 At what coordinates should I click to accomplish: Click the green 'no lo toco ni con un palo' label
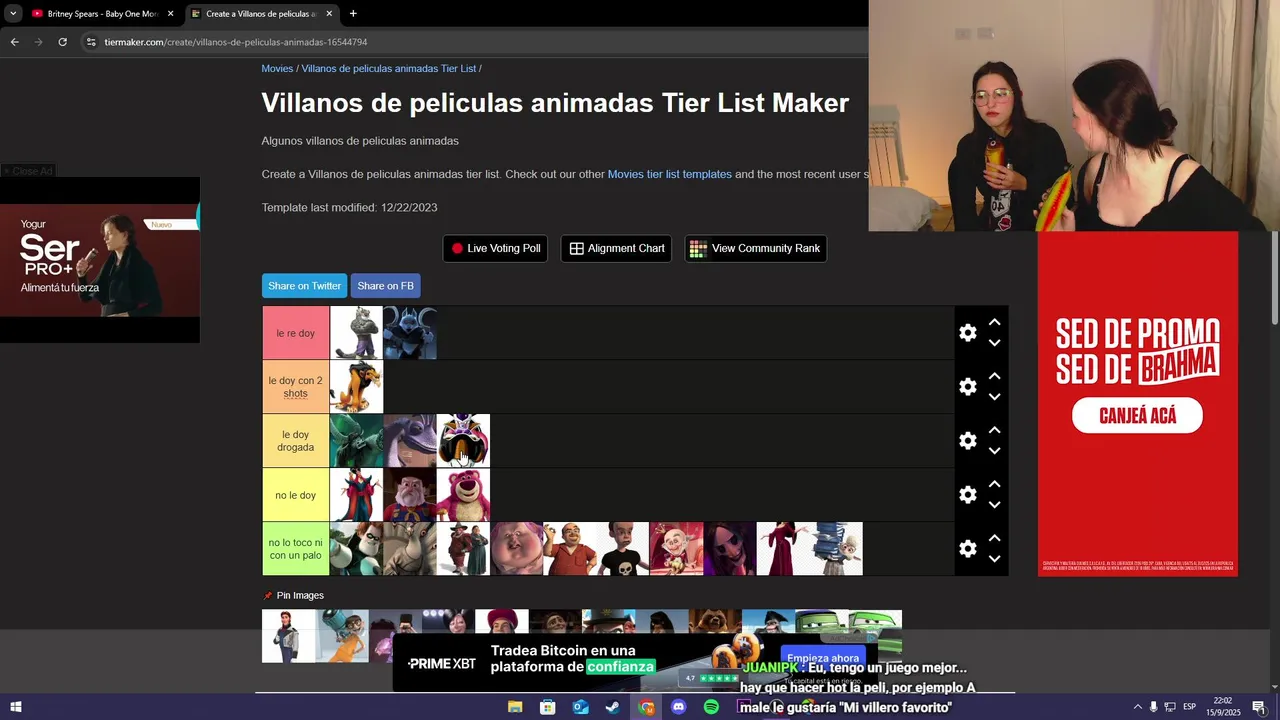[296, 549]
